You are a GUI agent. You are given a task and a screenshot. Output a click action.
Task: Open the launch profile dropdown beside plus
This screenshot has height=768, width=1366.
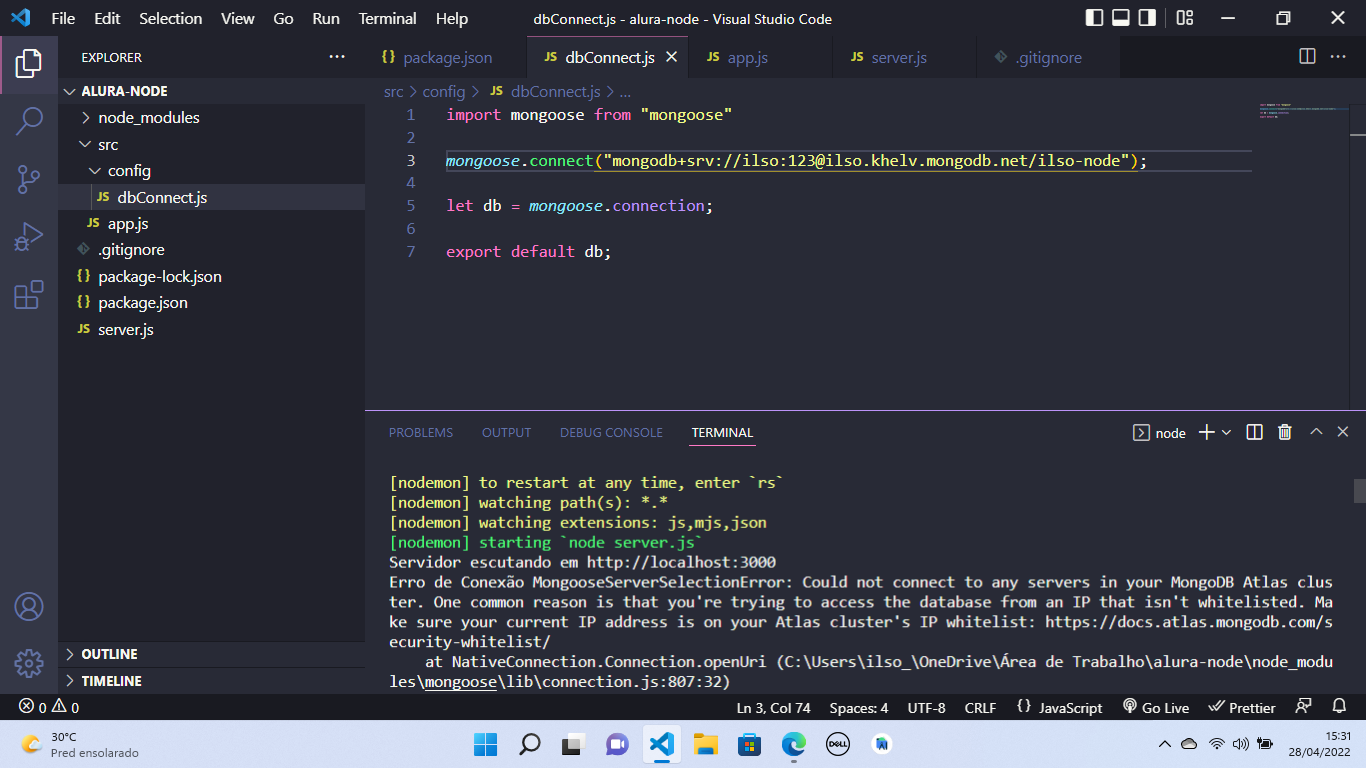[x=1227, y=432]
